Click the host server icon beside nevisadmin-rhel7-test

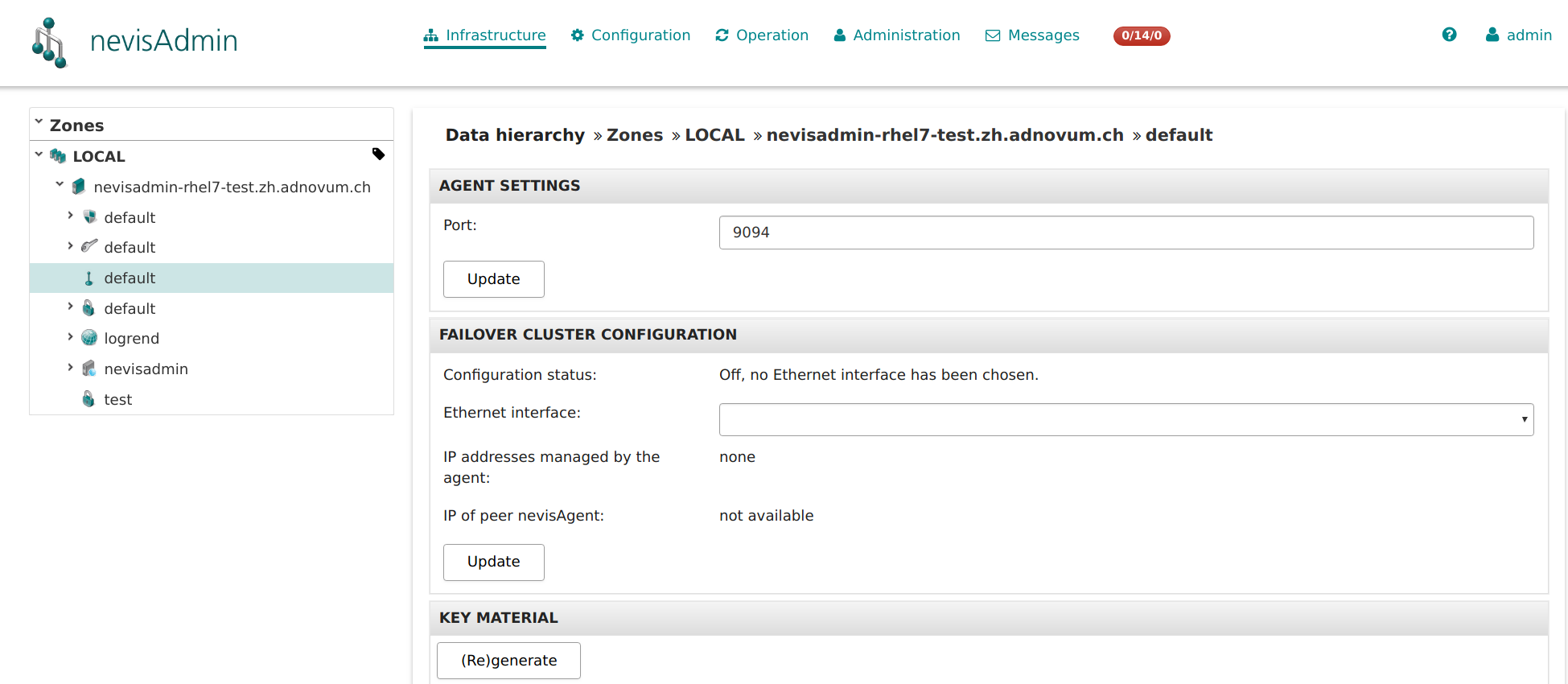(x=79, y=187)
